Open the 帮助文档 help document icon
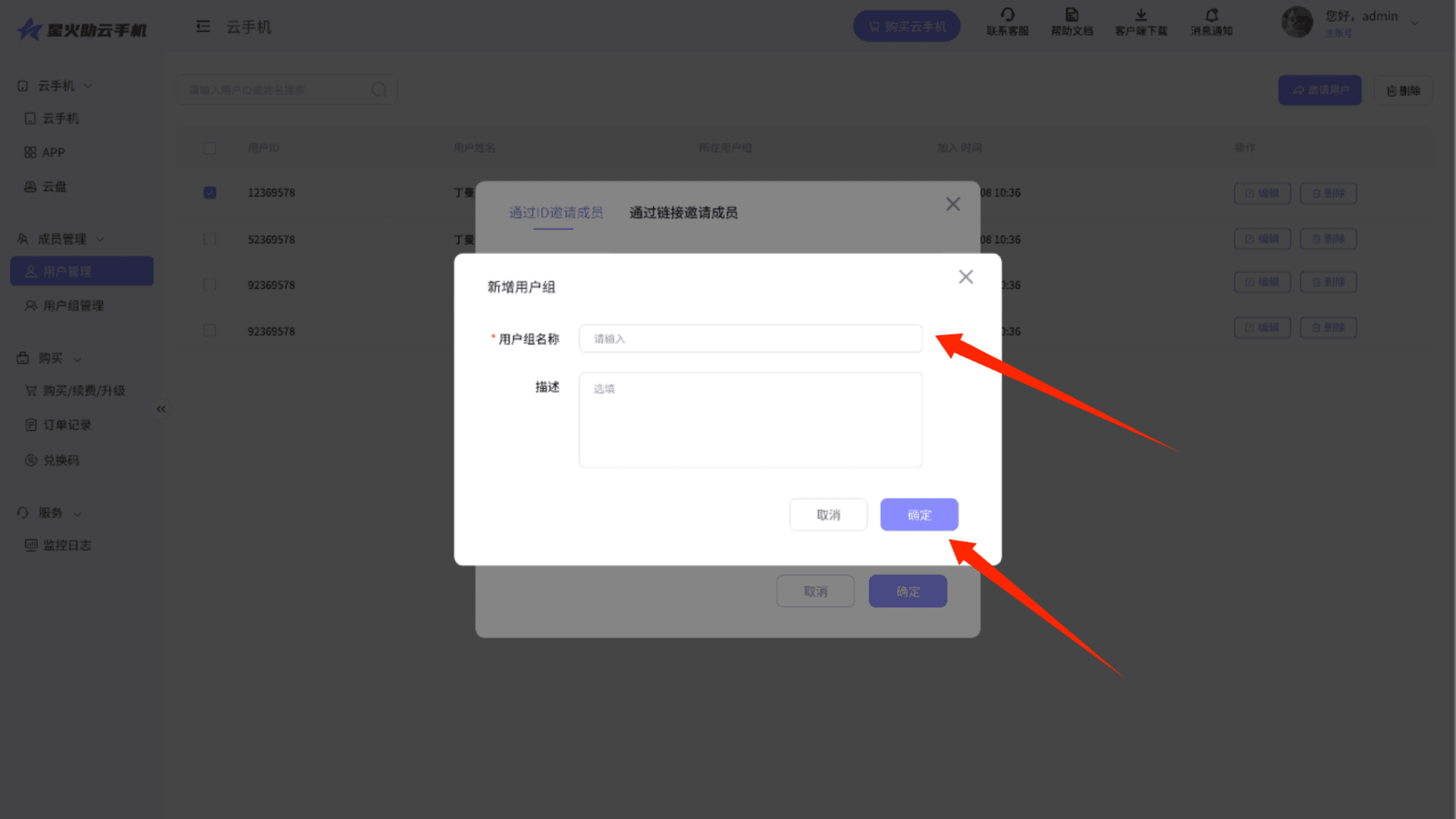 pyautogui.click(x=1072, y=15)
